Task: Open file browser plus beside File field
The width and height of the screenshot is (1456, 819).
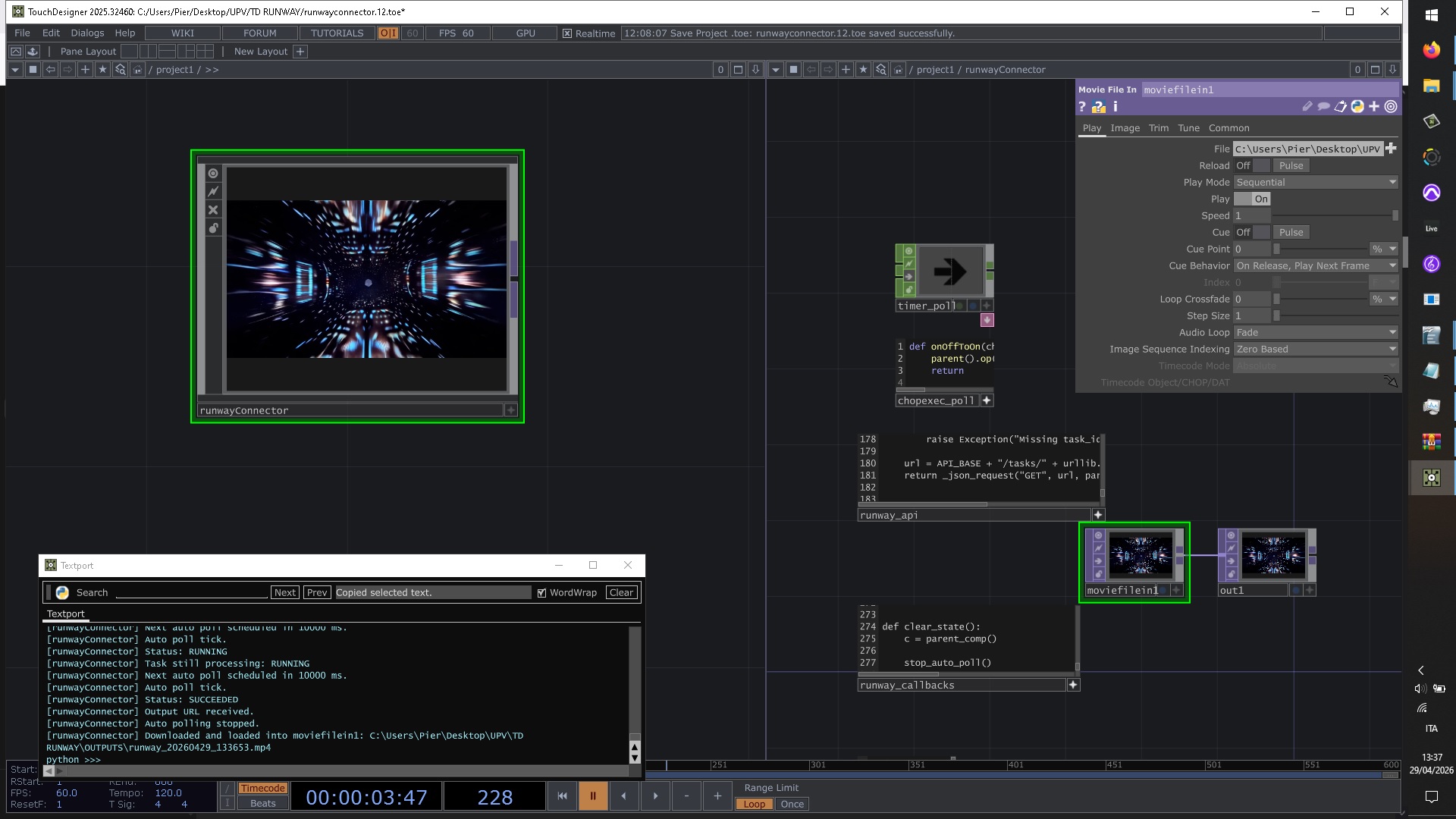Action: (x=1391, y=149)
